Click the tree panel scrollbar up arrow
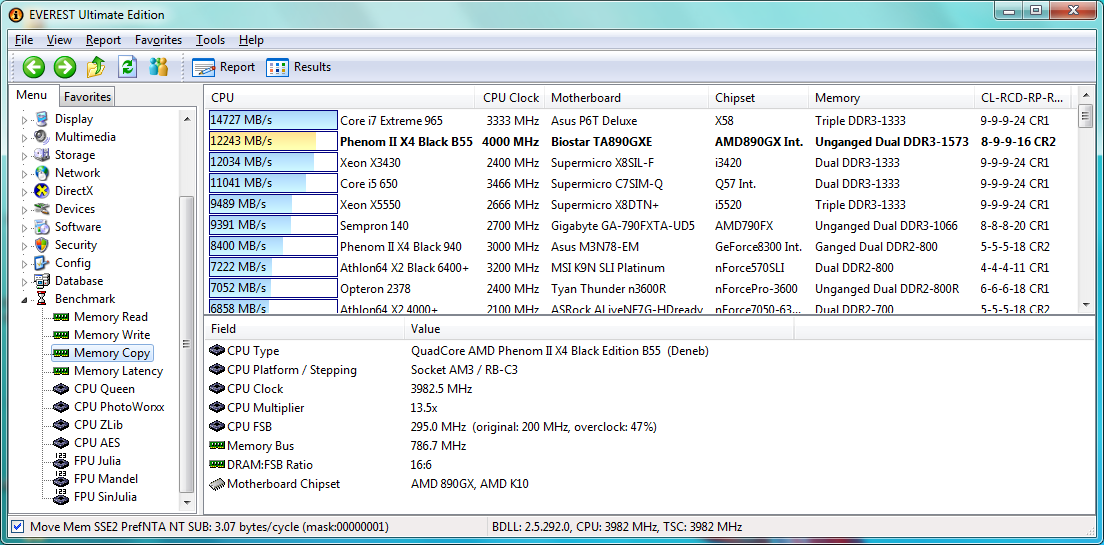The width and height of the screenshot is (1104, 545). [x=187, y=119]
